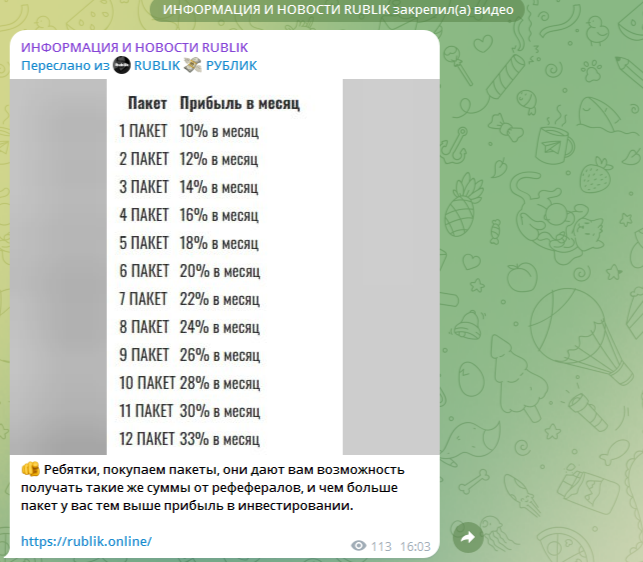Click the '7 ПАКЕТ' row label

pos(143,299)
